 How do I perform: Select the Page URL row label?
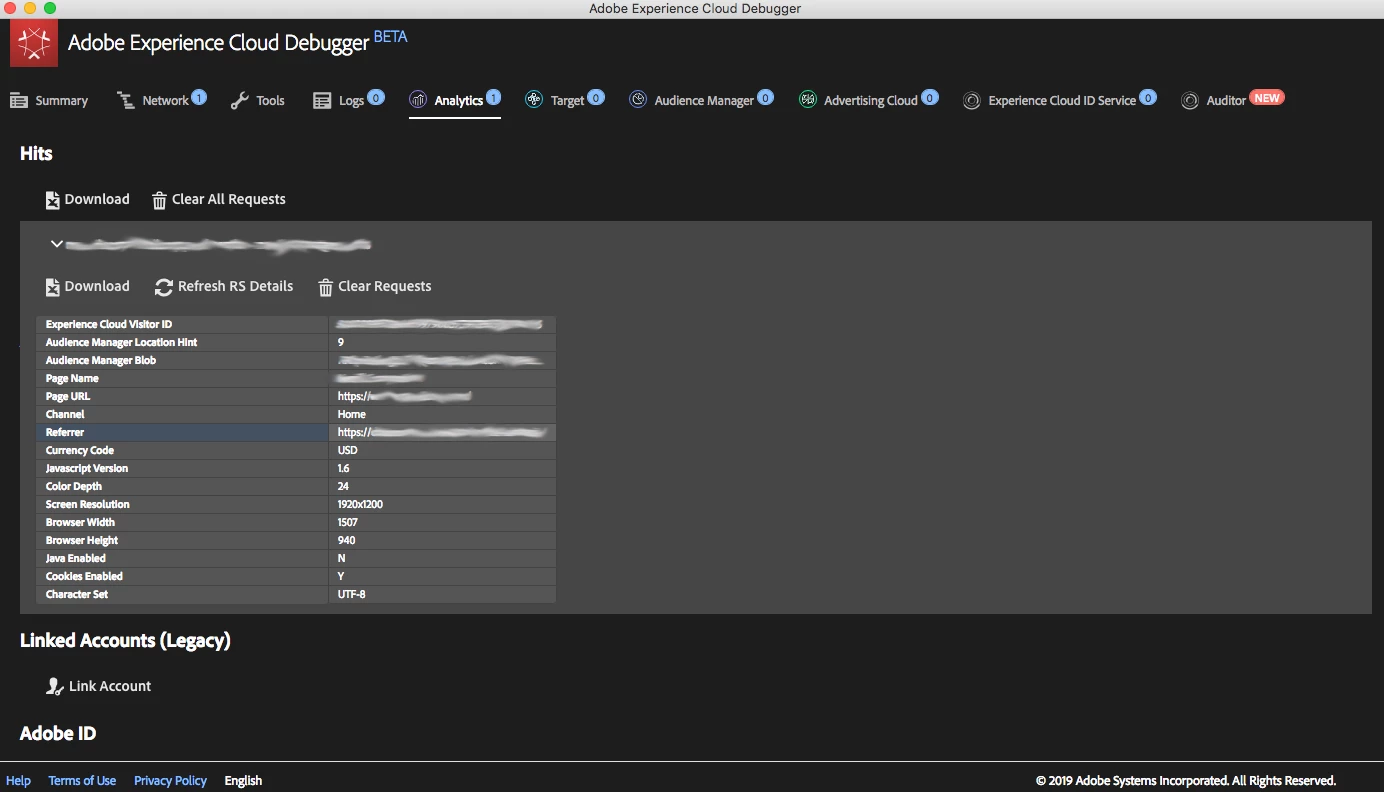tap(68, 397)
